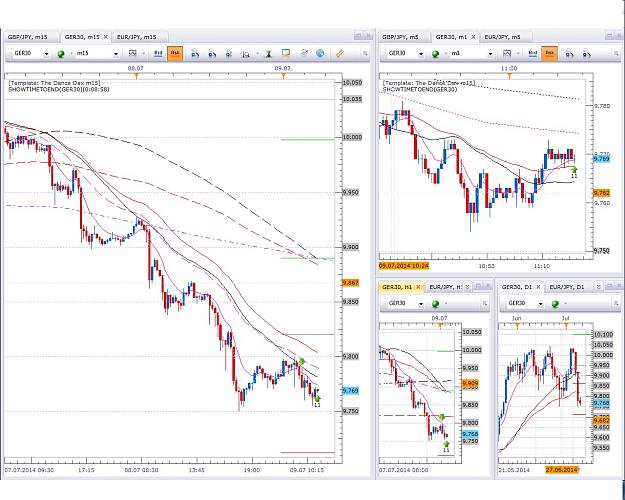625x500 pixels.
Task: Show more tabs in D1 panel
Action: pyautogui.click(x=598, y=287)
